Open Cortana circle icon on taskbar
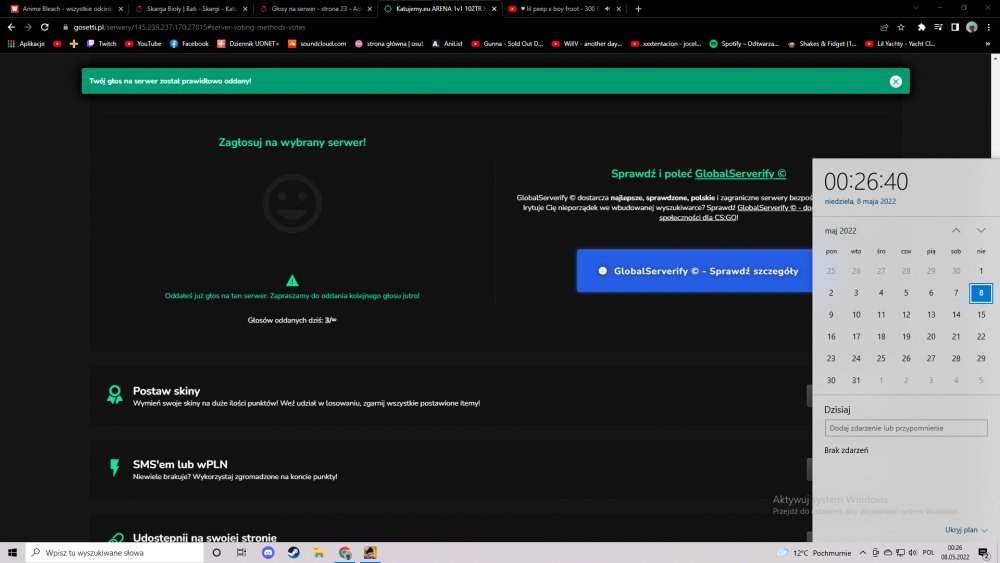This screenshot has height=563, width=1000. tap(216, 553)
